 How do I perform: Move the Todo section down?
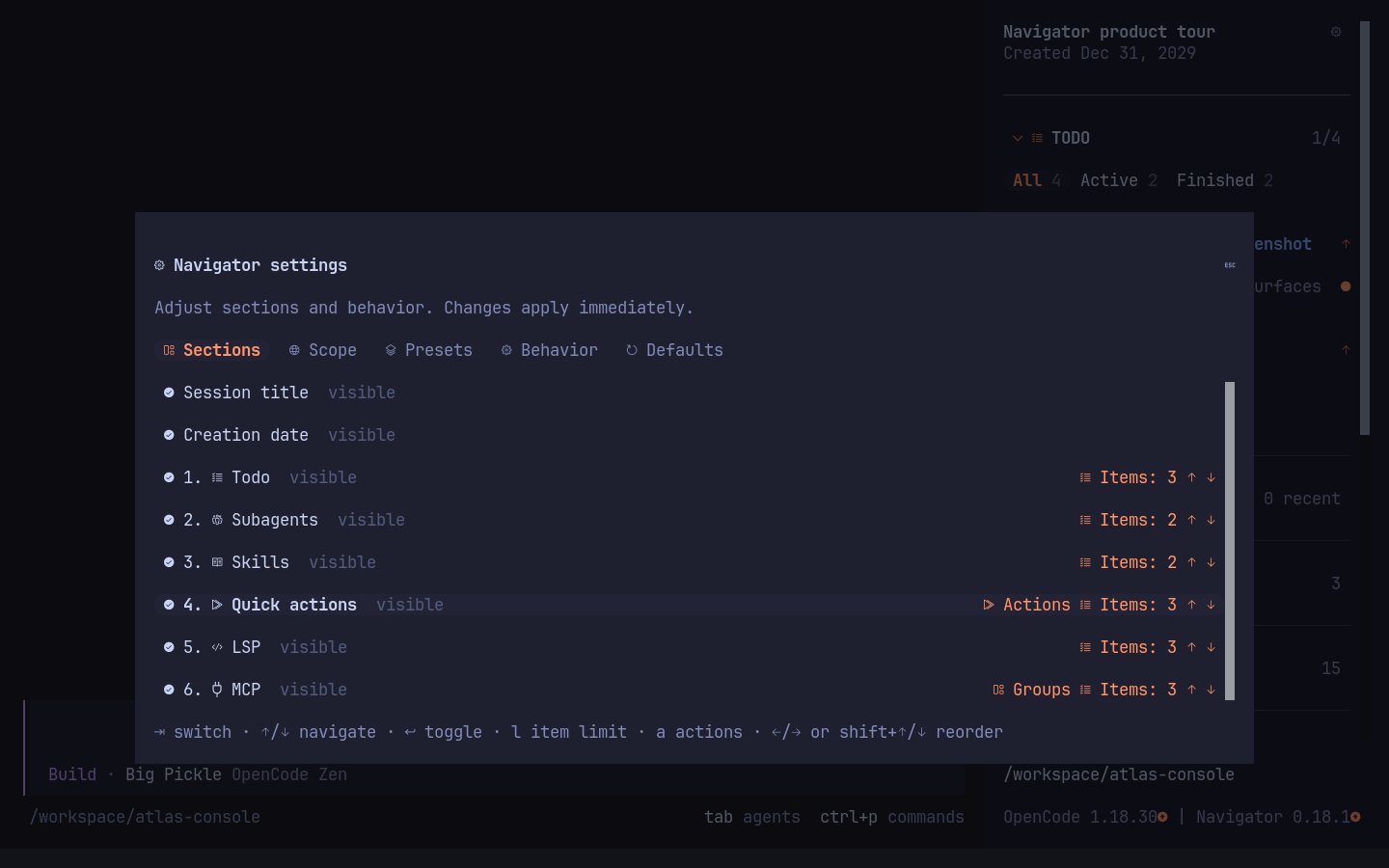tap(1211, 477)
